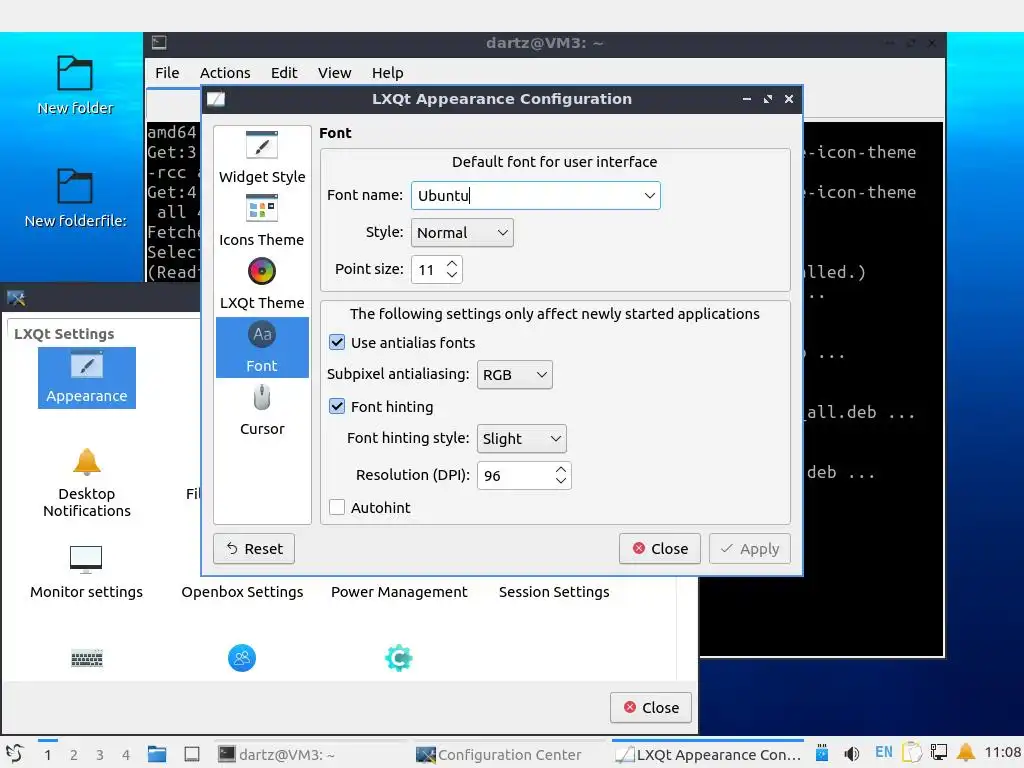Open the Widget Style section
This screenshot has height=768, width=1024.
(262, 157)
